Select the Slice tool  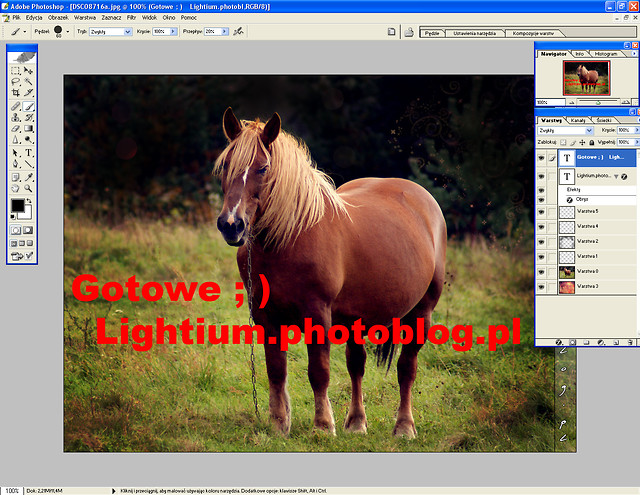(28, 93)
